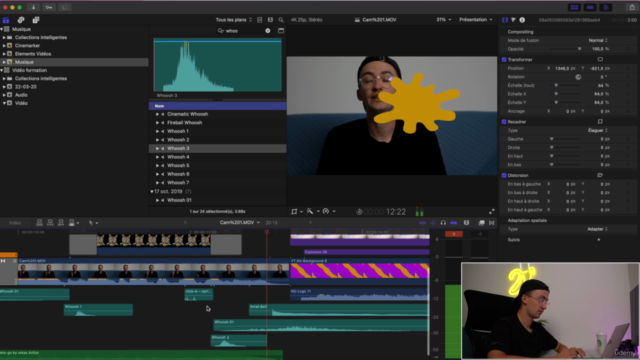Viewport: 640px width, 360px height.
Task: Change Mode de fusion Normal dropdown
Action: coord(598,40)
